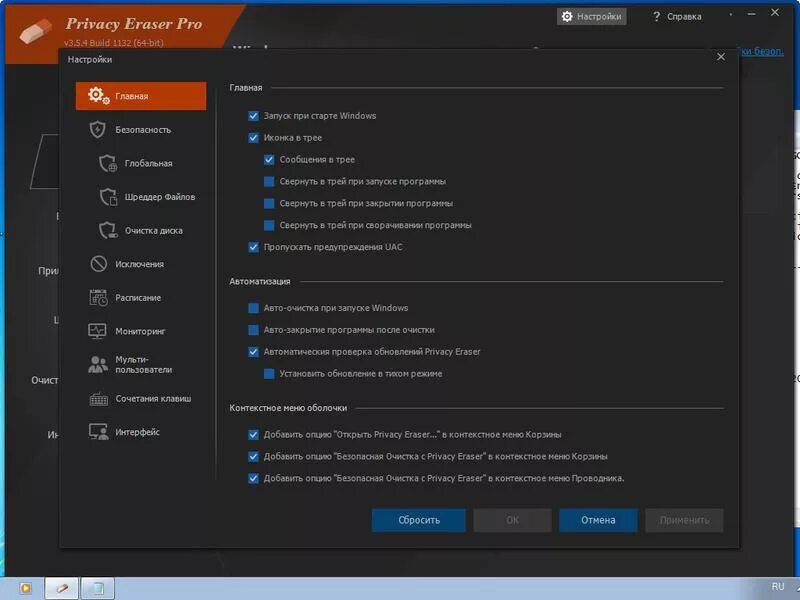Click the monitor pulse icon for Мониторинг
800x600 pixels.
[x=97, y=331]
